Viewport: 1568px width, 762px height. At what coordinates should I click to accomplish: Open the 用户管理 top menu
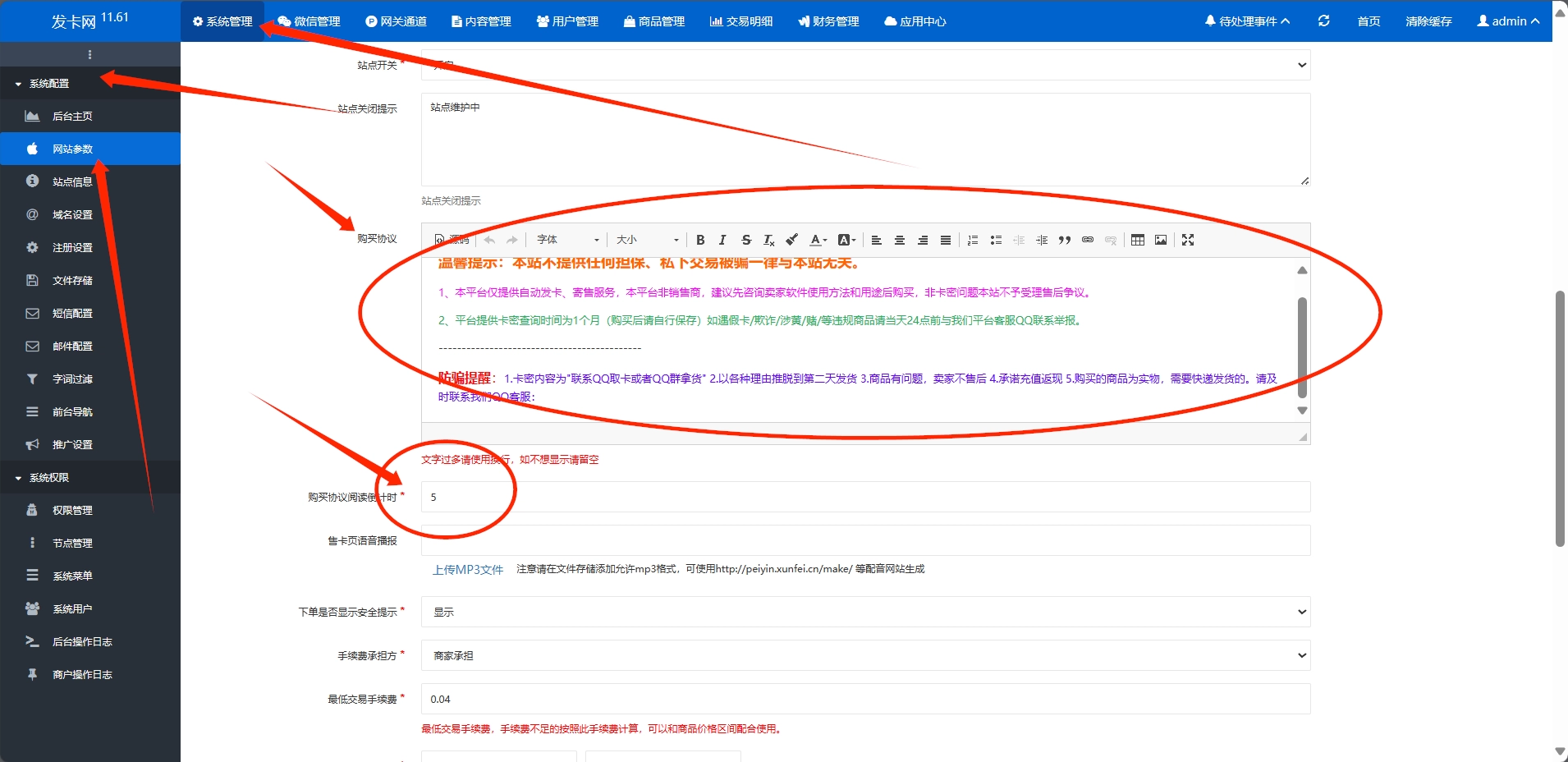click(567, 21)
